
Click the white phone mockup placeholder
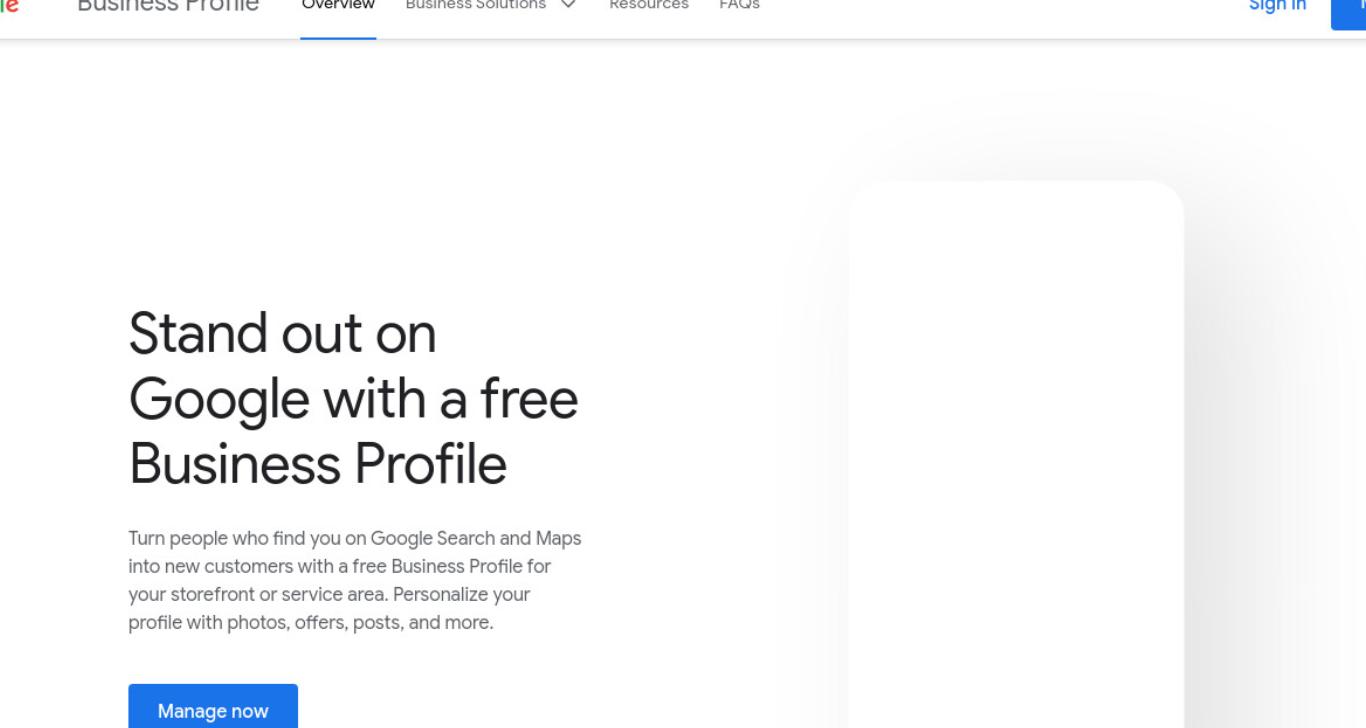1016,454
